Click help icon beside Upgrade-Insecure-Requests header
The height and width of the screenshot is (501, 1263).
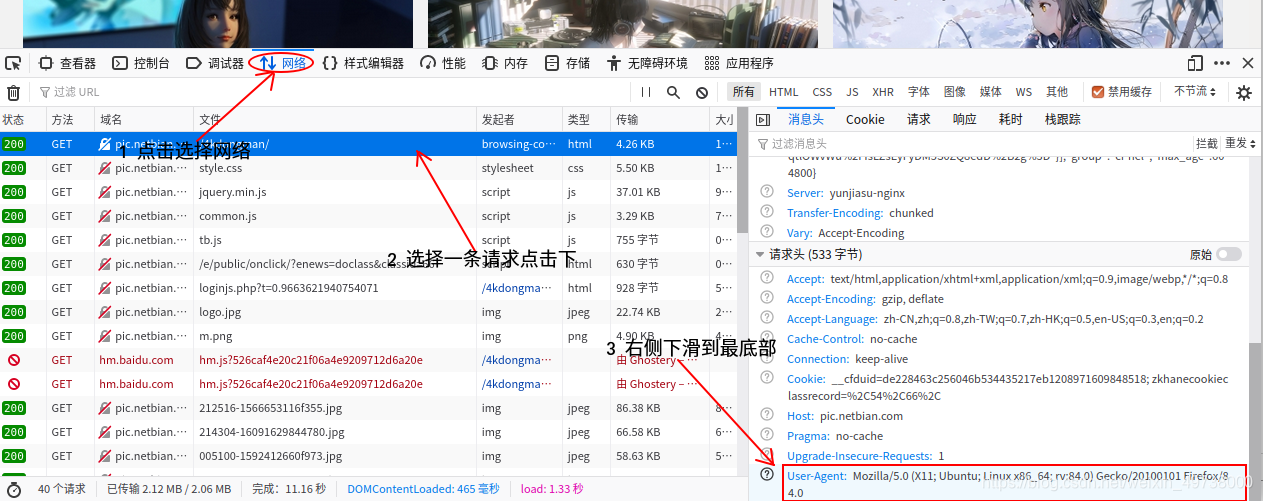point(767,455)
